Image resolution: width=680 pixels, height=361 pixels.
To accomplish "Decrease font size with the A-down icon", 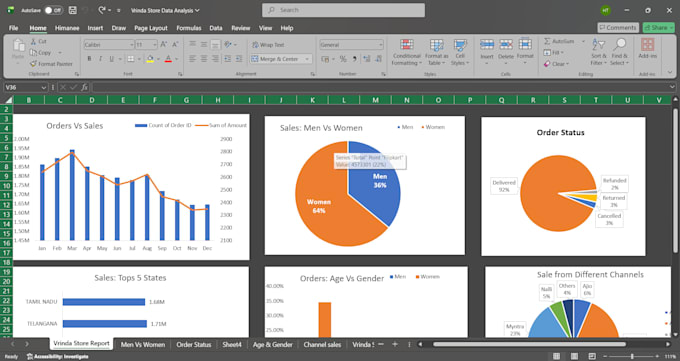I will click(175, 45).
